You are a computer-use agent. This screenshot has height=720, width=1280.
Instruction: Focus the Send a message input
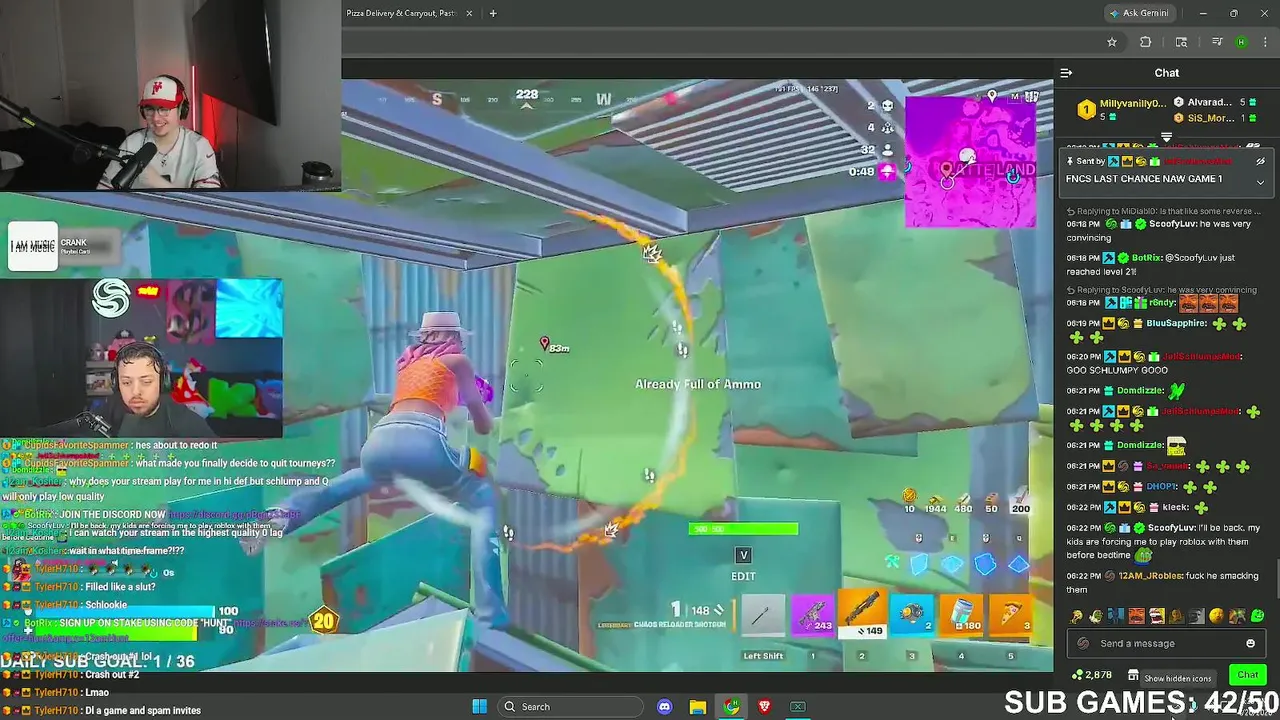point(1165,644)
